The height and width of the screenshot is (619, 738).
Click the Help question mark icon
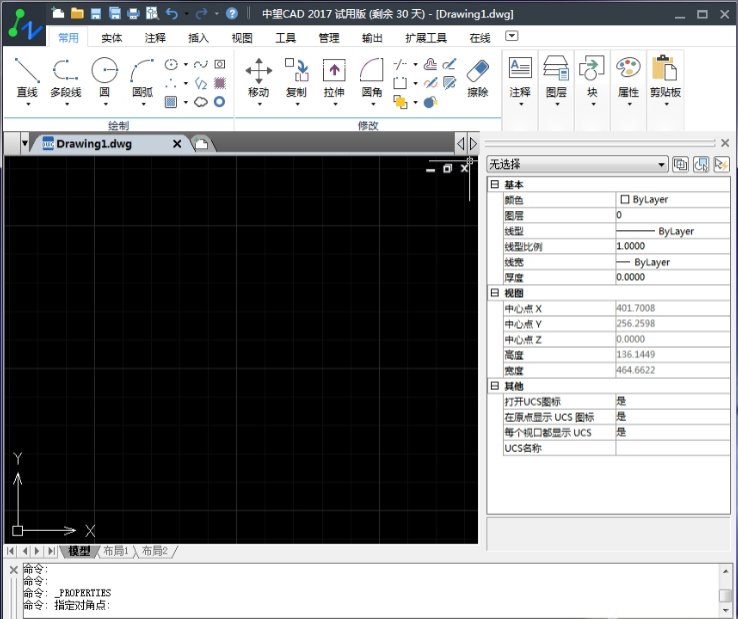(232, 14)
